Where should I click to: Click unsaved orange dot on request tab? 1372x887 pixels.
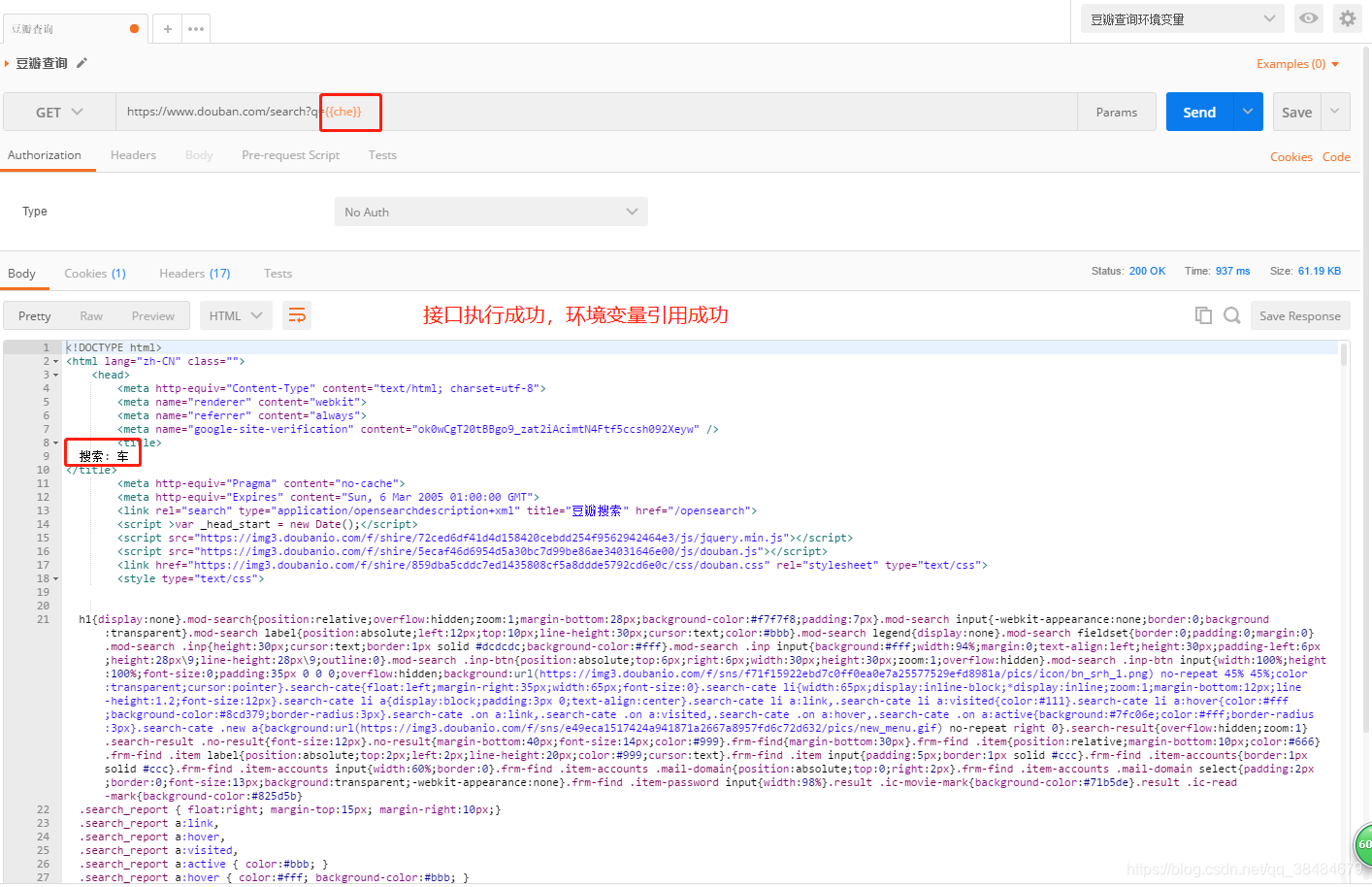(134, 29)
